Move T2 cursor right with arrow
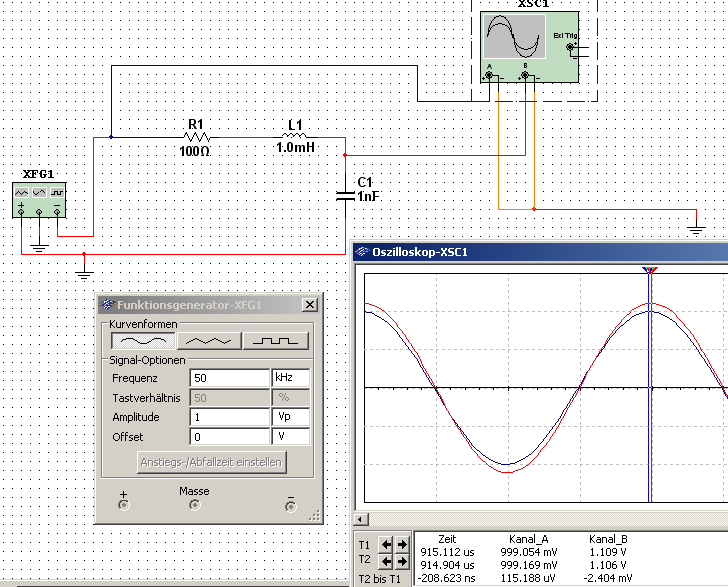The height and width of the screenshot is (587, 728). pos(402,560)
